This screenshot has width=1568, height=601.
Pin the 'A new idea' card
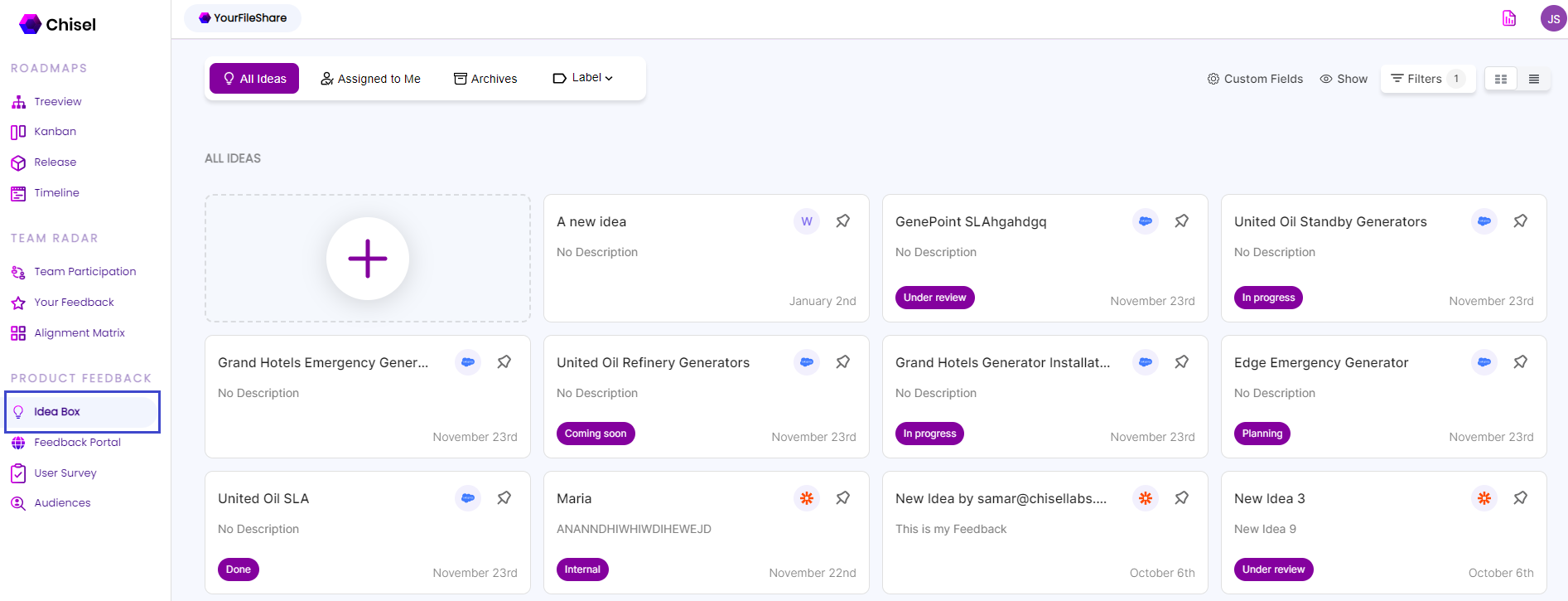pos(842,221)
